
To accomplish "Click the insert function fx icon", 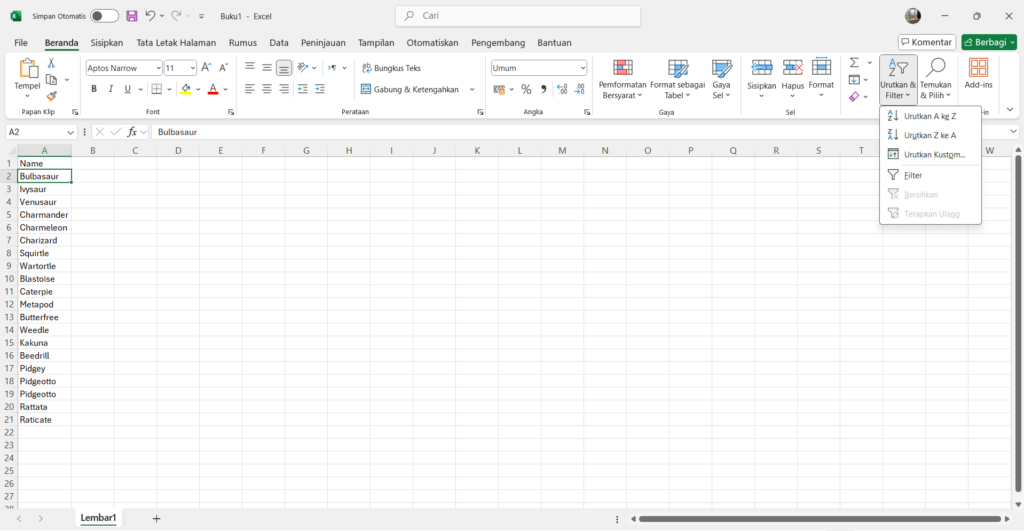I will tap(132, 132).
